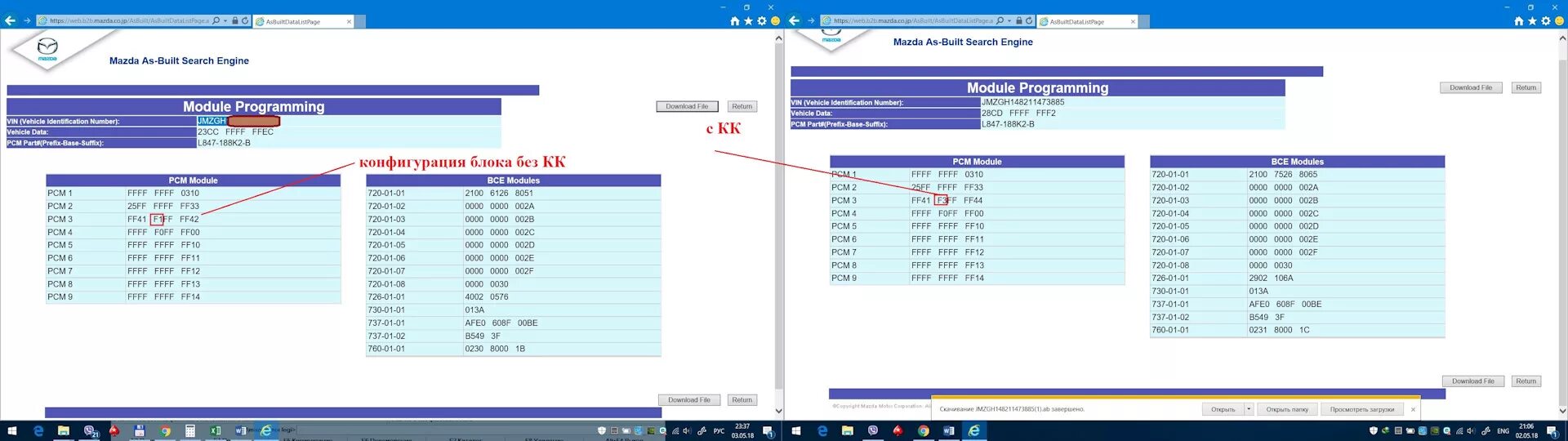The image size is (1568, 441).
Task: Refresh the page in left browser window
Action: point(245,20)
